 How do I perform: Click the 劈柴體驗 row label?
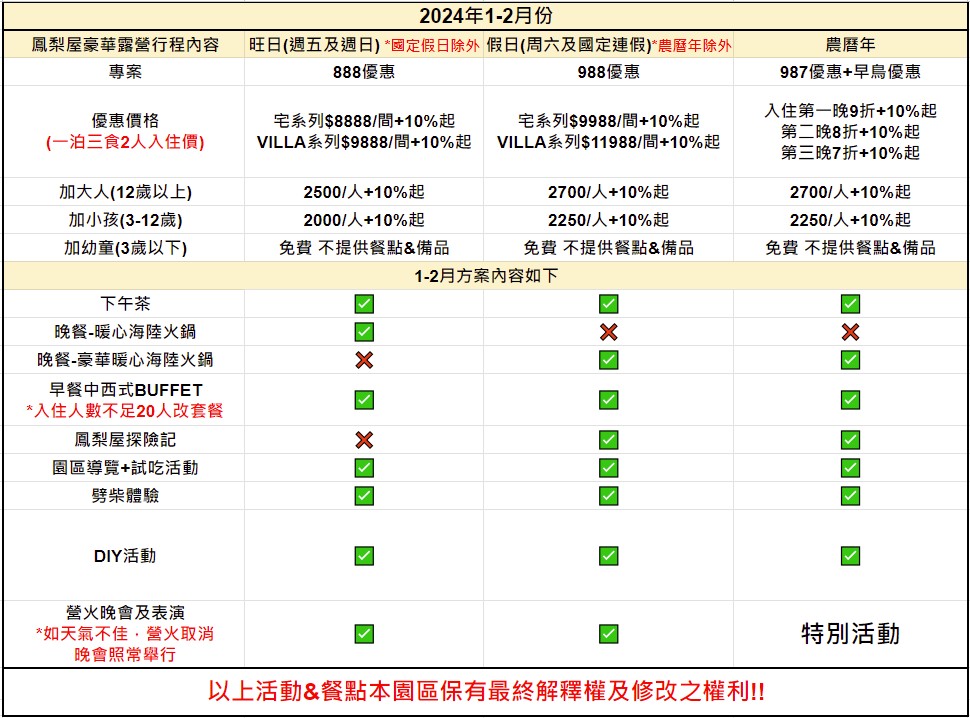[x=126, y=496]
